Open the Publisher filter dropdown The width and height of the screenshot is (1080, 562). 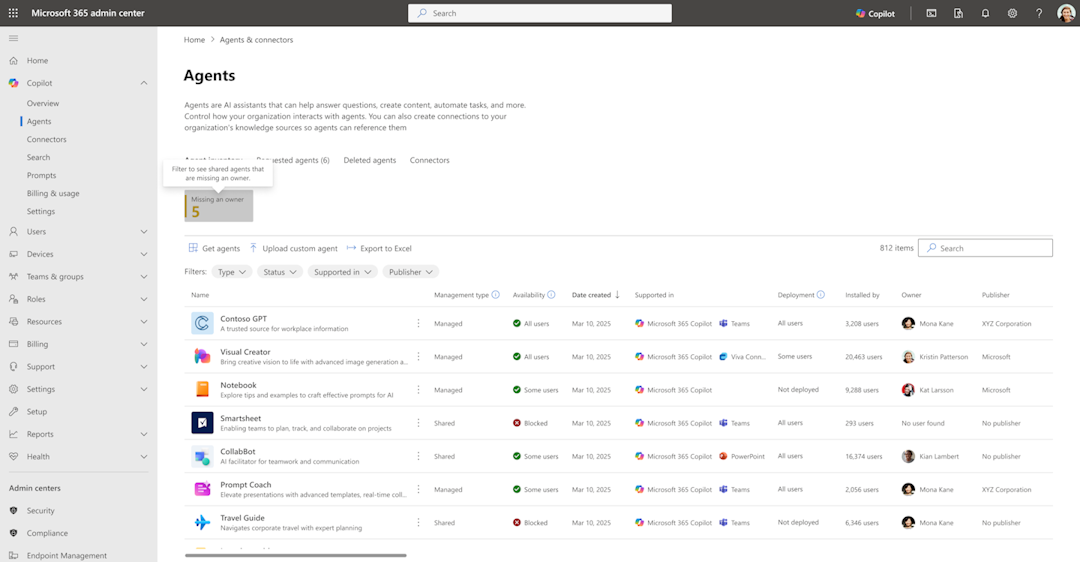coord(411,272)
